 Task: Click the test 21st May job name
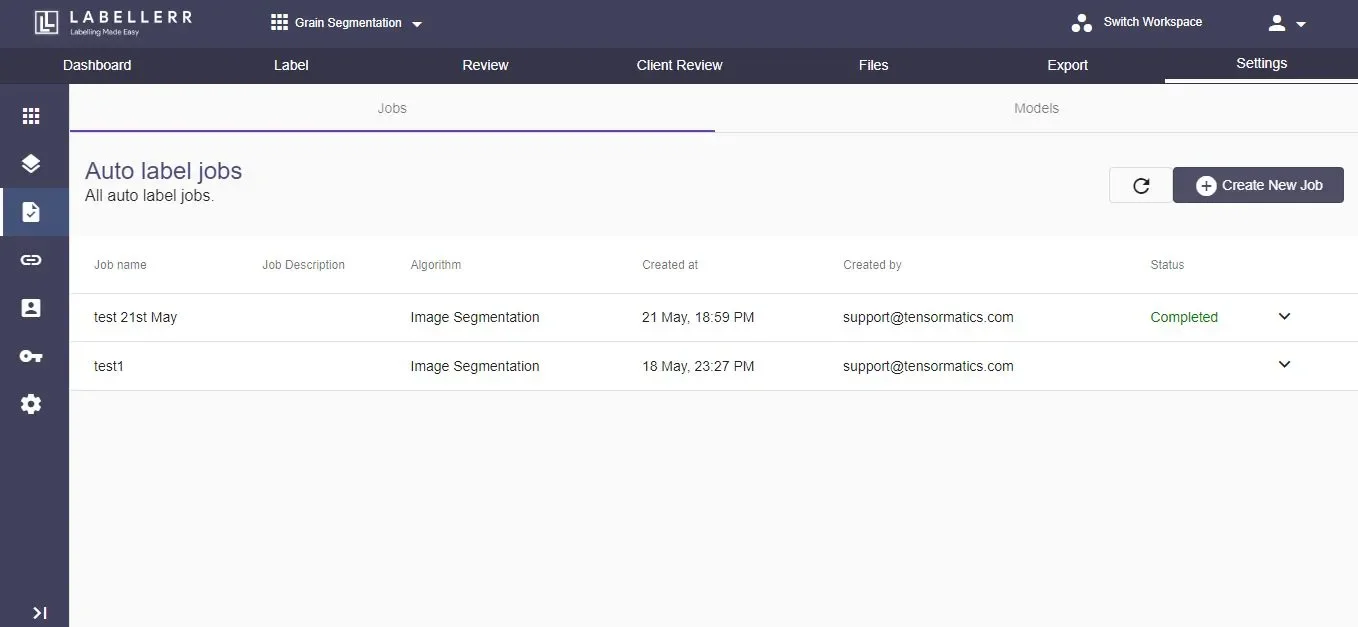[135, 317]
